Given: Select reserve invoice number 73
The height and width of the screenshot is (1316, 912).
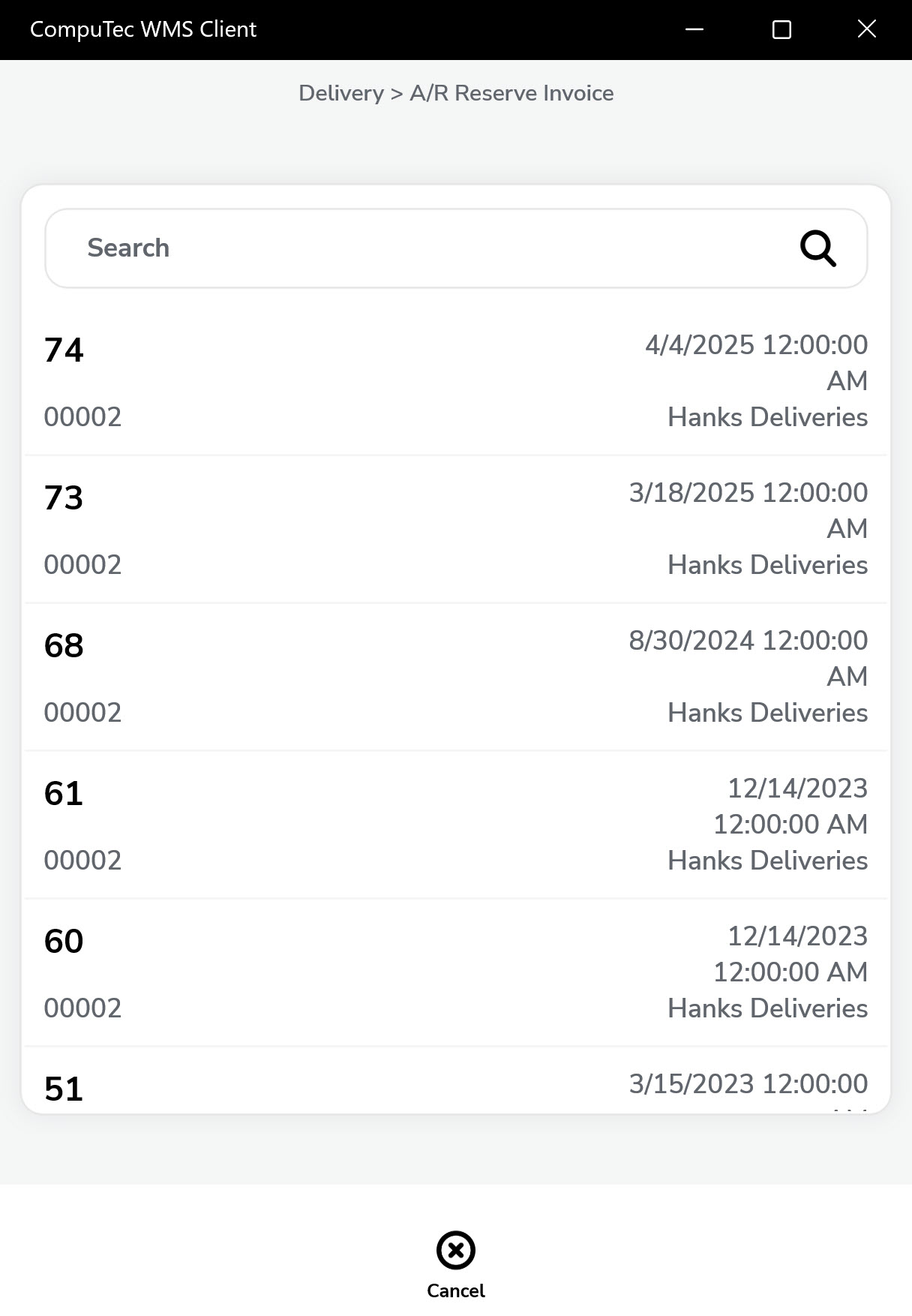Looking at the screenshot, I should coord(64,498).
